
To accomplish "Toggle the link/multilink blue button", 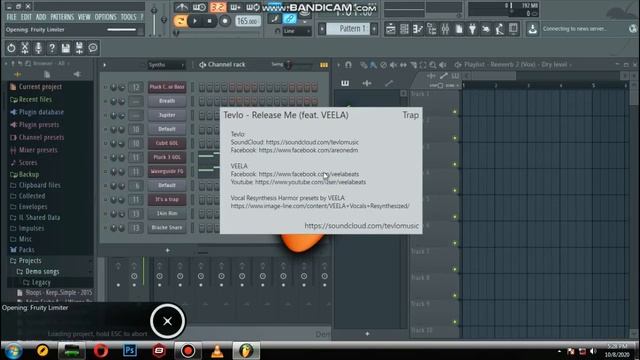I will pos(290,18).
